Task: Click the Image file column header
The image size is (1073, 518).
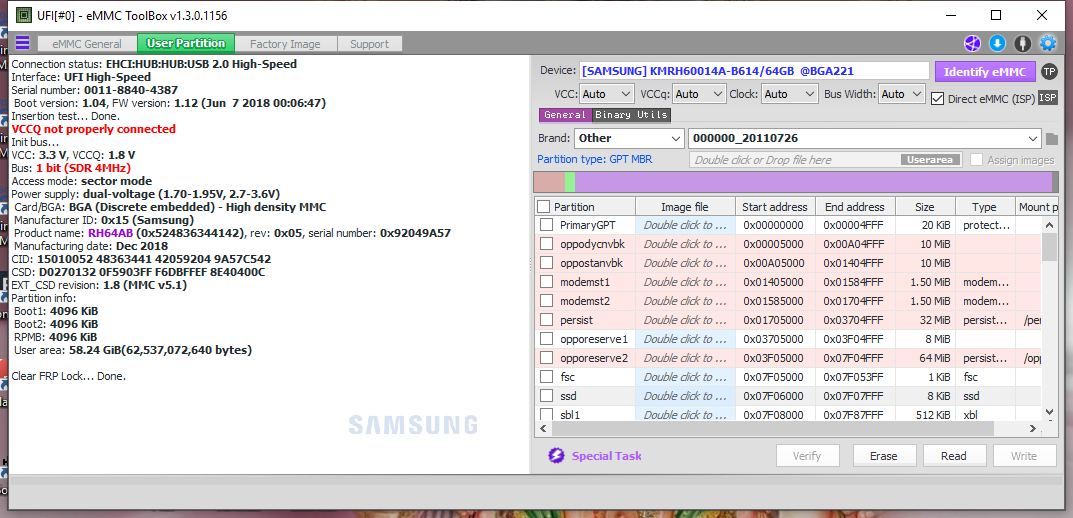Action: tap(685, 207)
